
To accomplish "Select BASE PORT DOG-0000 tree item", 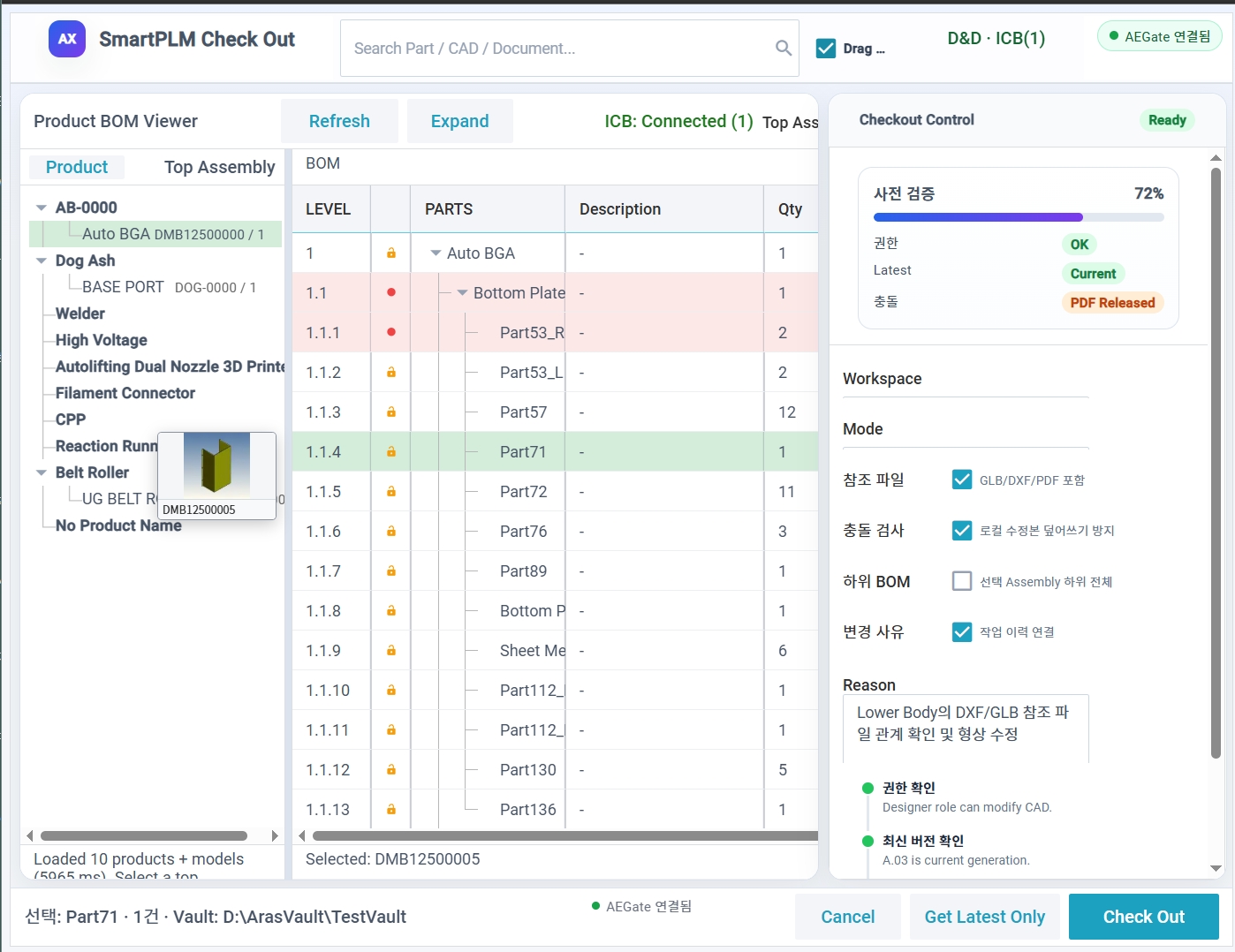I will [x=169, y=287].
